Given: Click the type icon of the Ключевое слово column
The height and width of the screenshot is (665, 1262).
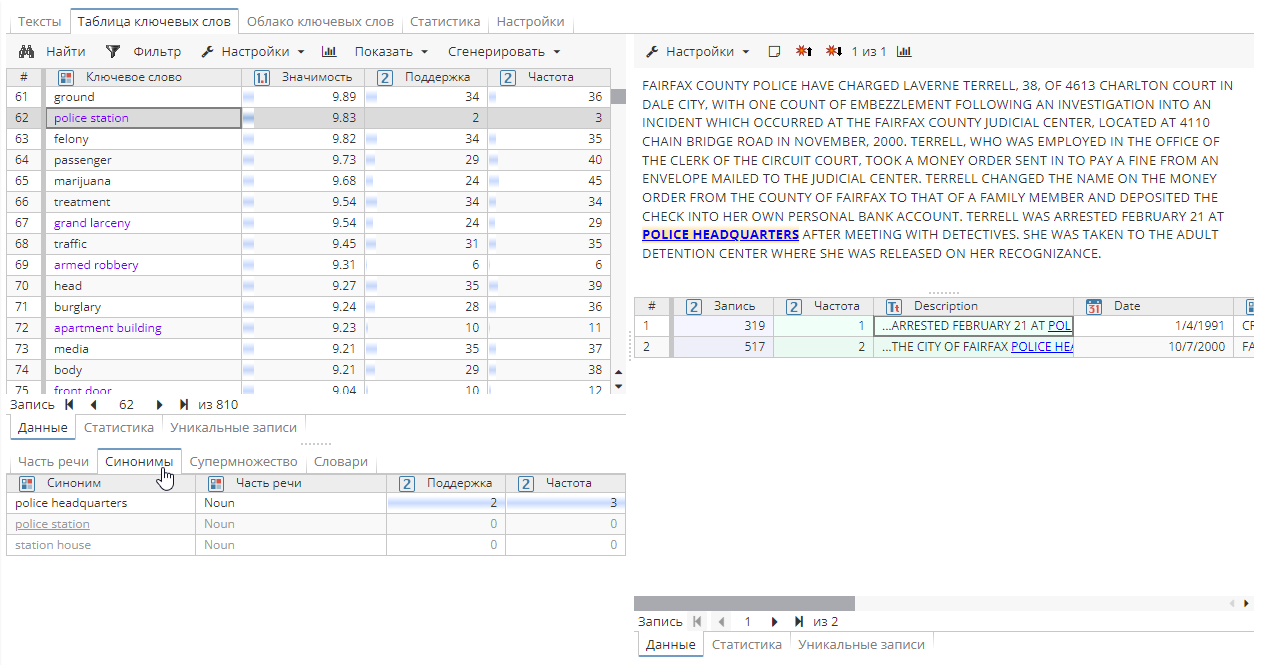Looking at the screenshot, I should [x=65, y=77].
